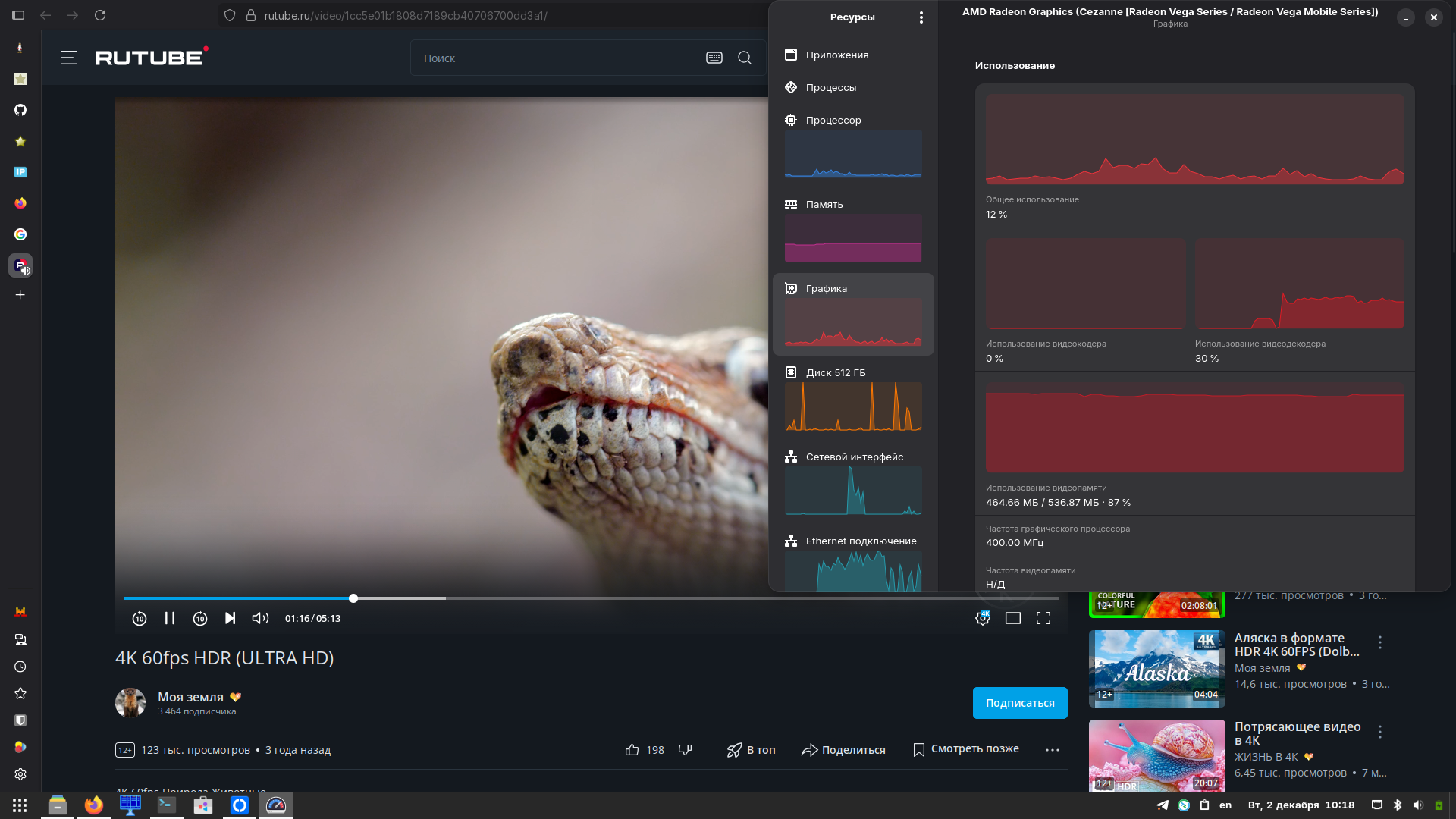Click the Подписаться button

point(1020,703)
